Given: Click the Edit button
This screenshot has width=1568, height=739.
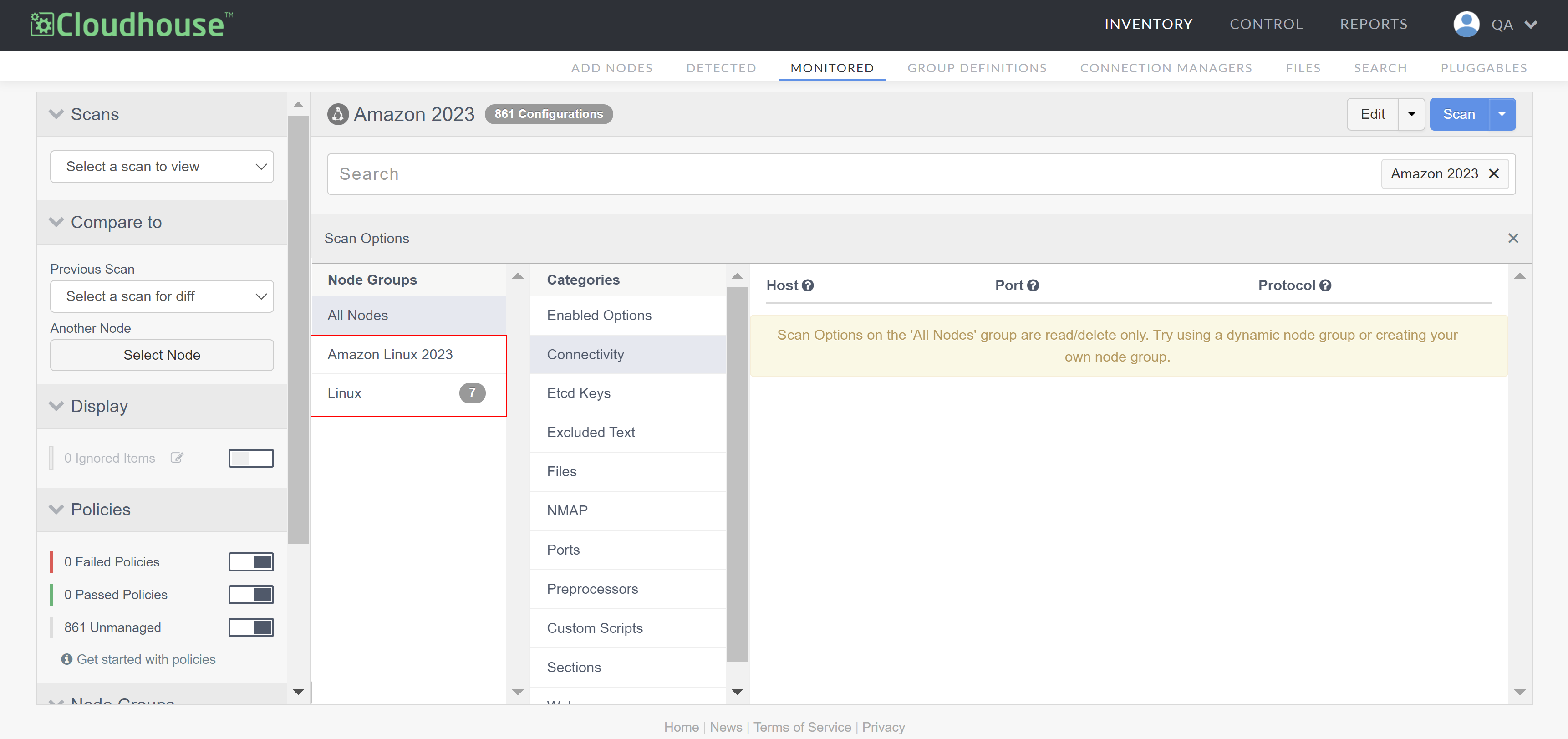Looking at the screenshot, I should pos(1373,114).
